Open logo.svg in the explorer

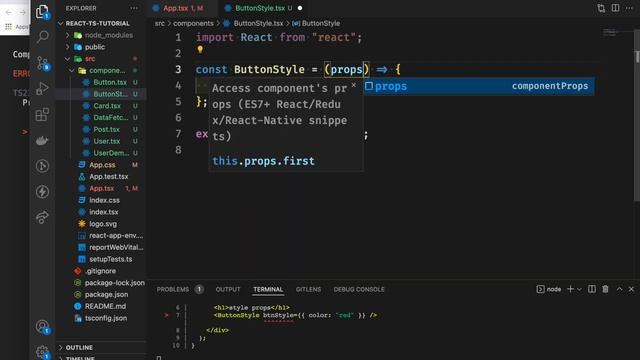pos(103,224)
